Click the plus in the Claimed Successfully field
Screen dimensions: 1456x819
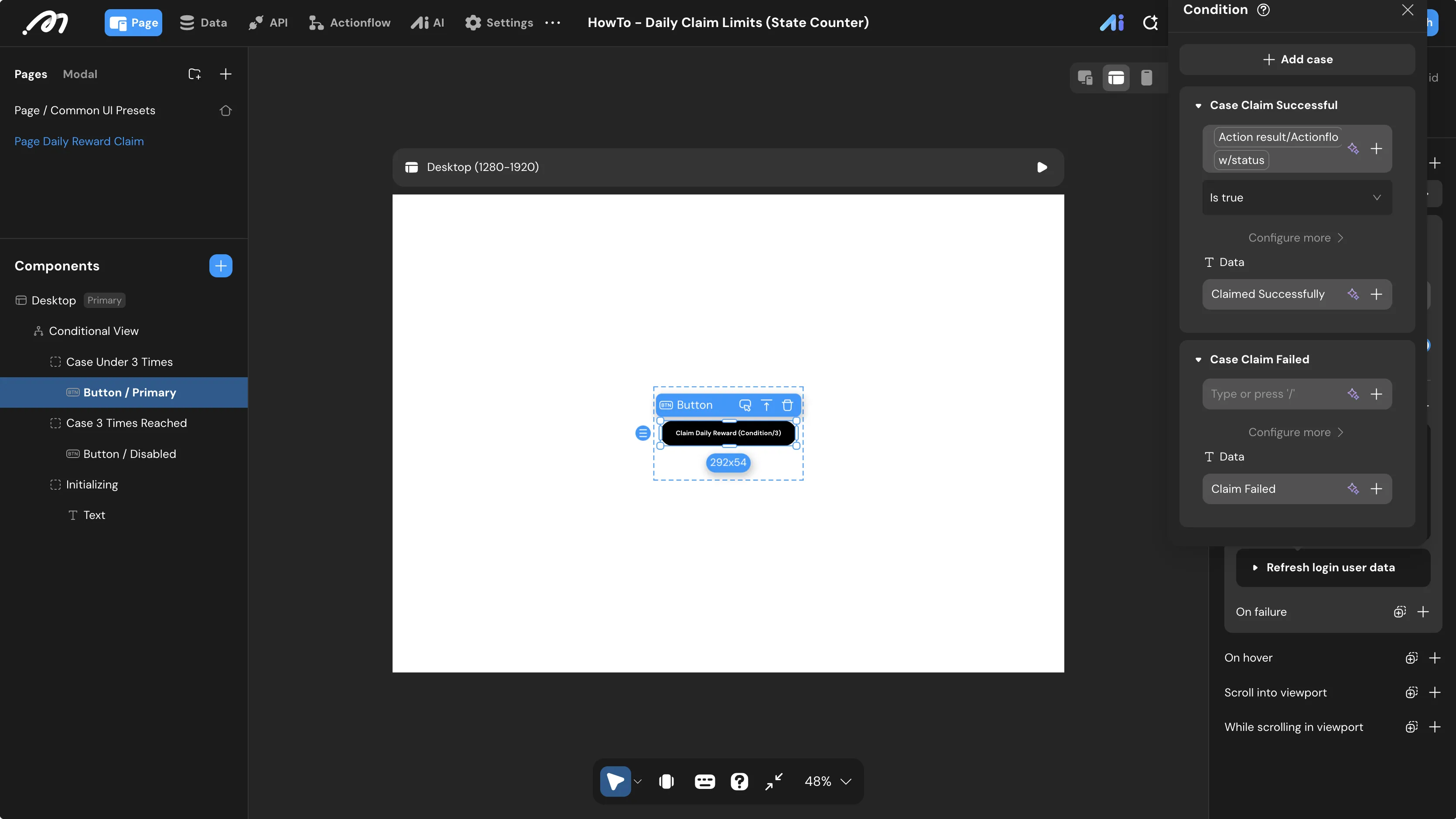(1376, 294)
